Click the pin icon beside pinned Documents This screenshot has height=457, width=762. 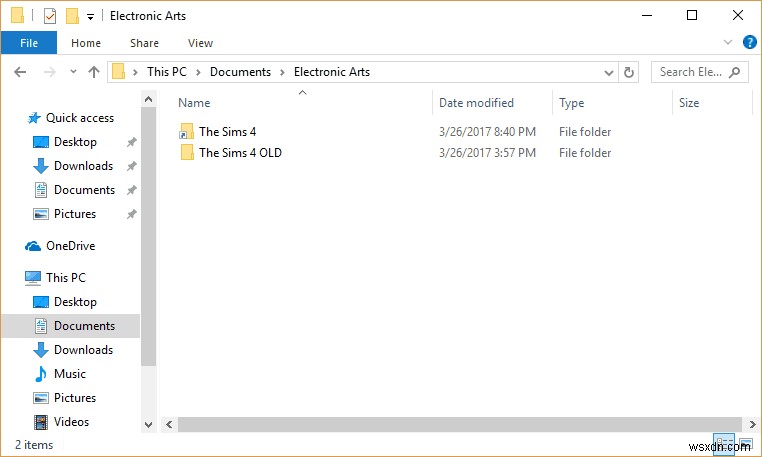tap(132, 190)
